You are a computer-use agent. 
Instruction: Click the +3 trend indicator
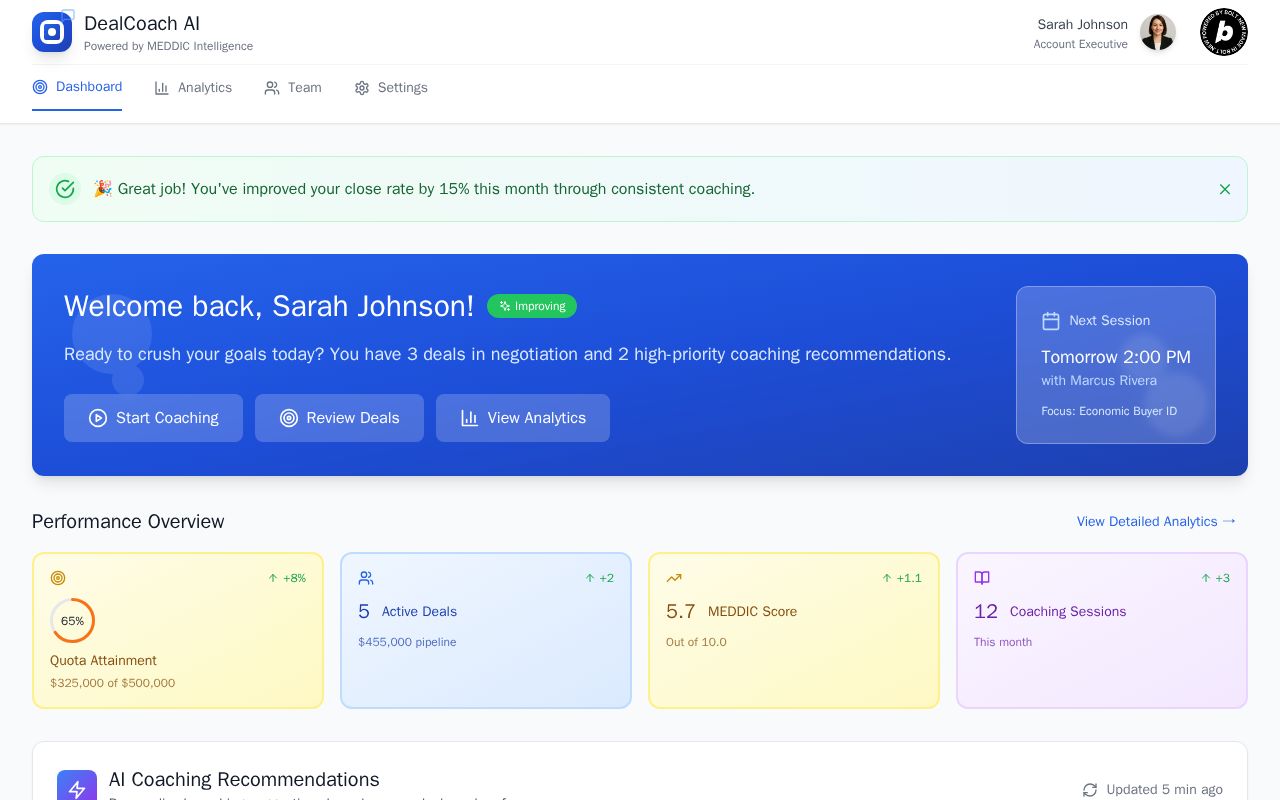[1215, 578]
